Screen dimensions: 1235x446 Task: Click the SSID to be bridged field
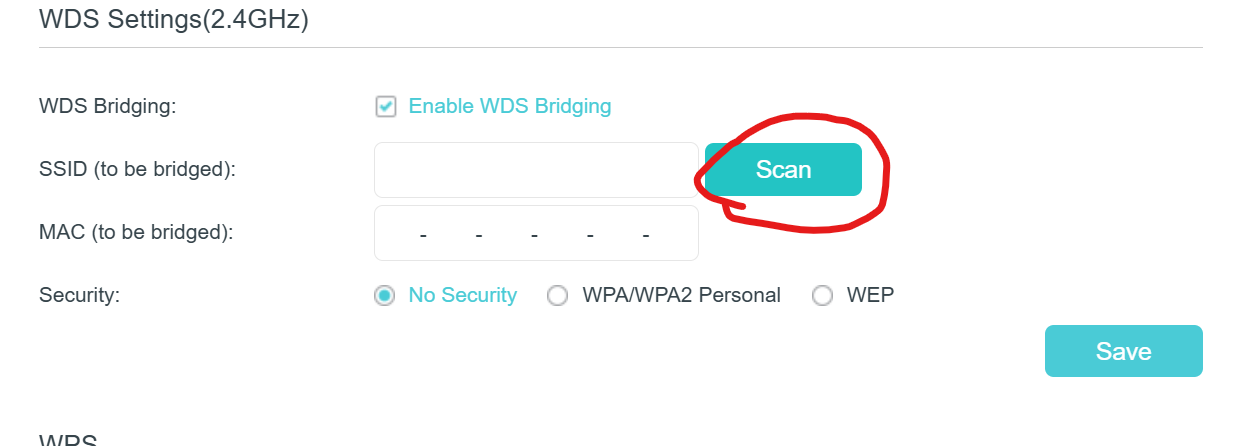(x=535, y=170)
